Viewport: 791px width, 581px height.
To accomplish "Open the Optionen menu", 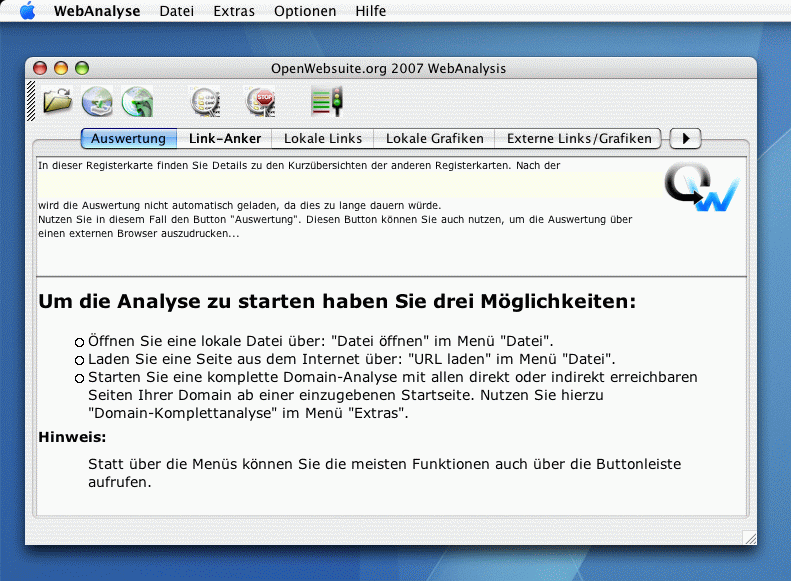I will click(305, 11).
